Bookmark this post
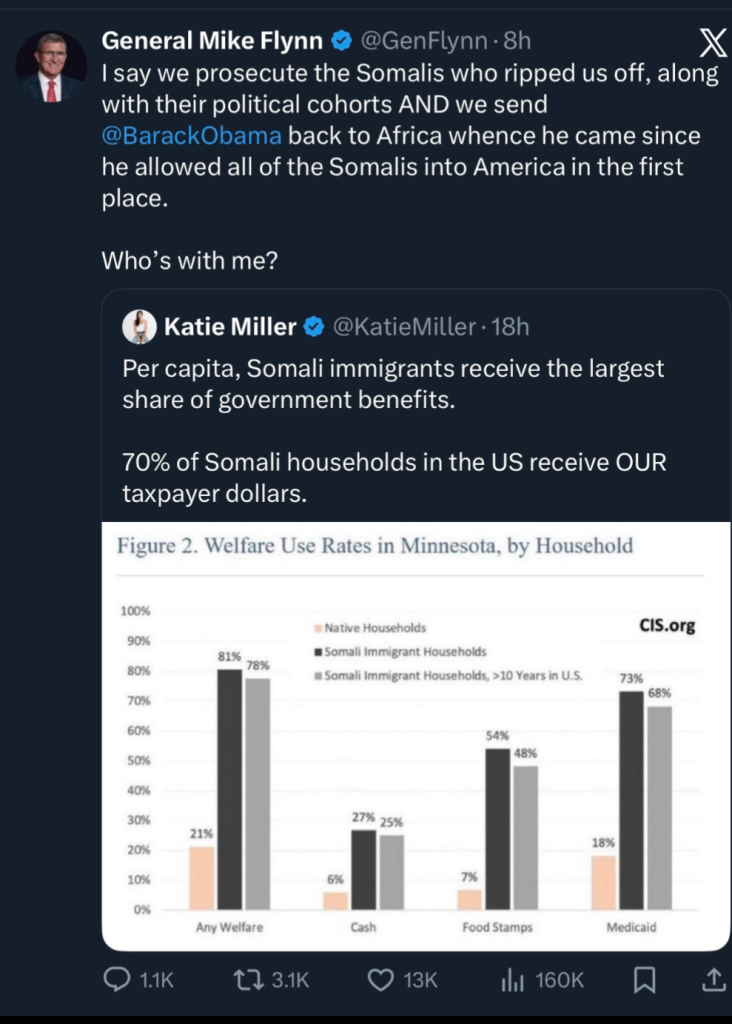This screenshot has width=732, height=1024. pos(645,981)
